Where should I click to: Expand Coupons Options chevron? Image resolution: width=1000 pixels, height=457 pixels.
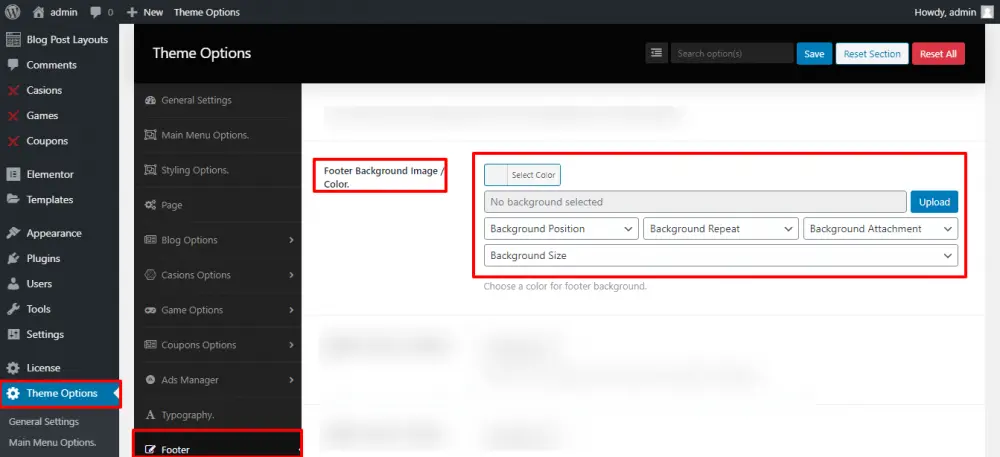[x=291, y=345]
